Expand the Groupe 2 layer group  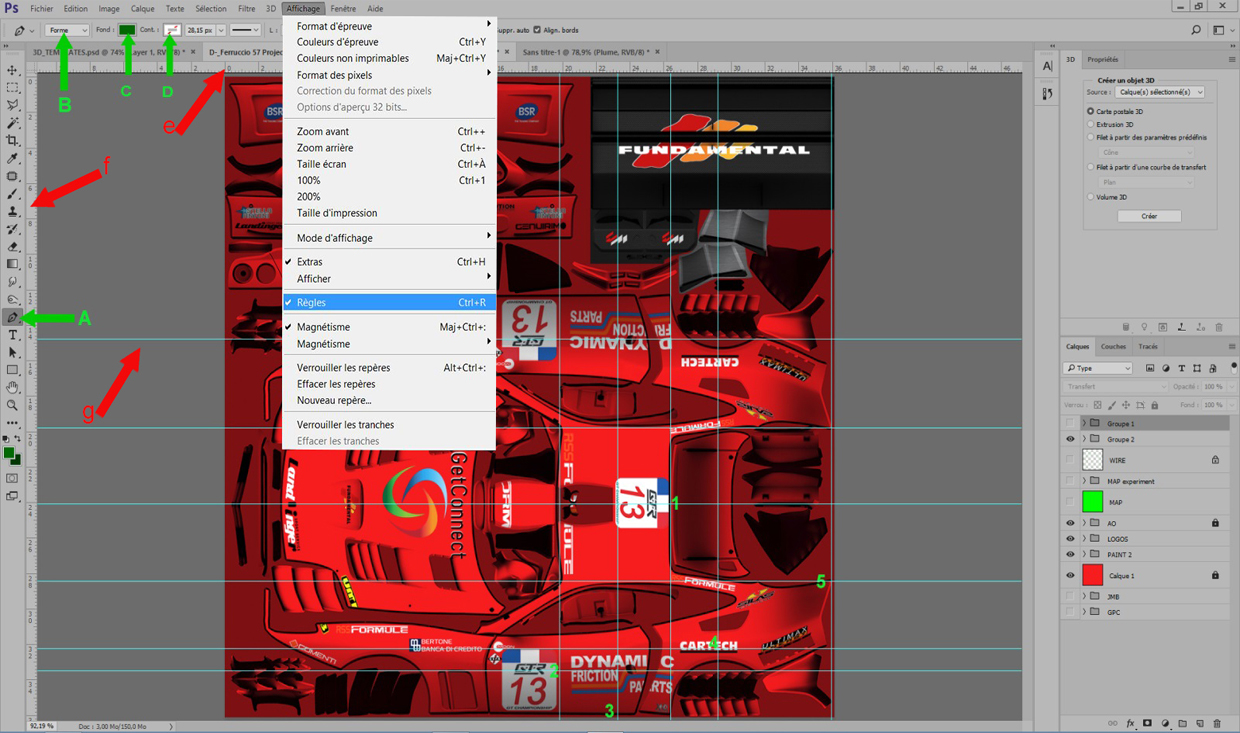1084,439
